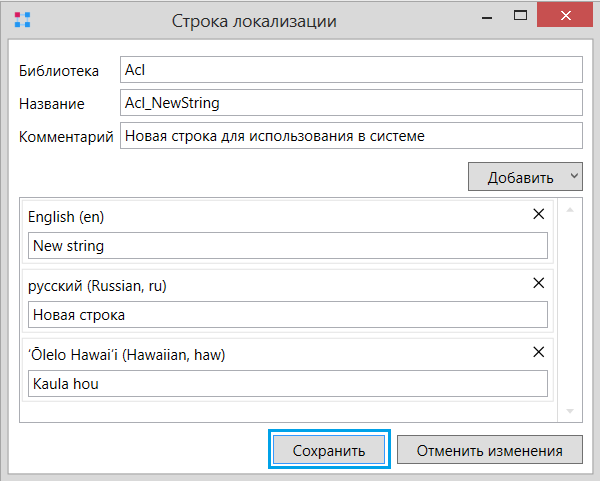600x481 pixels.
Task: Maximize the Строка локализации window
Action: point(520,15)
